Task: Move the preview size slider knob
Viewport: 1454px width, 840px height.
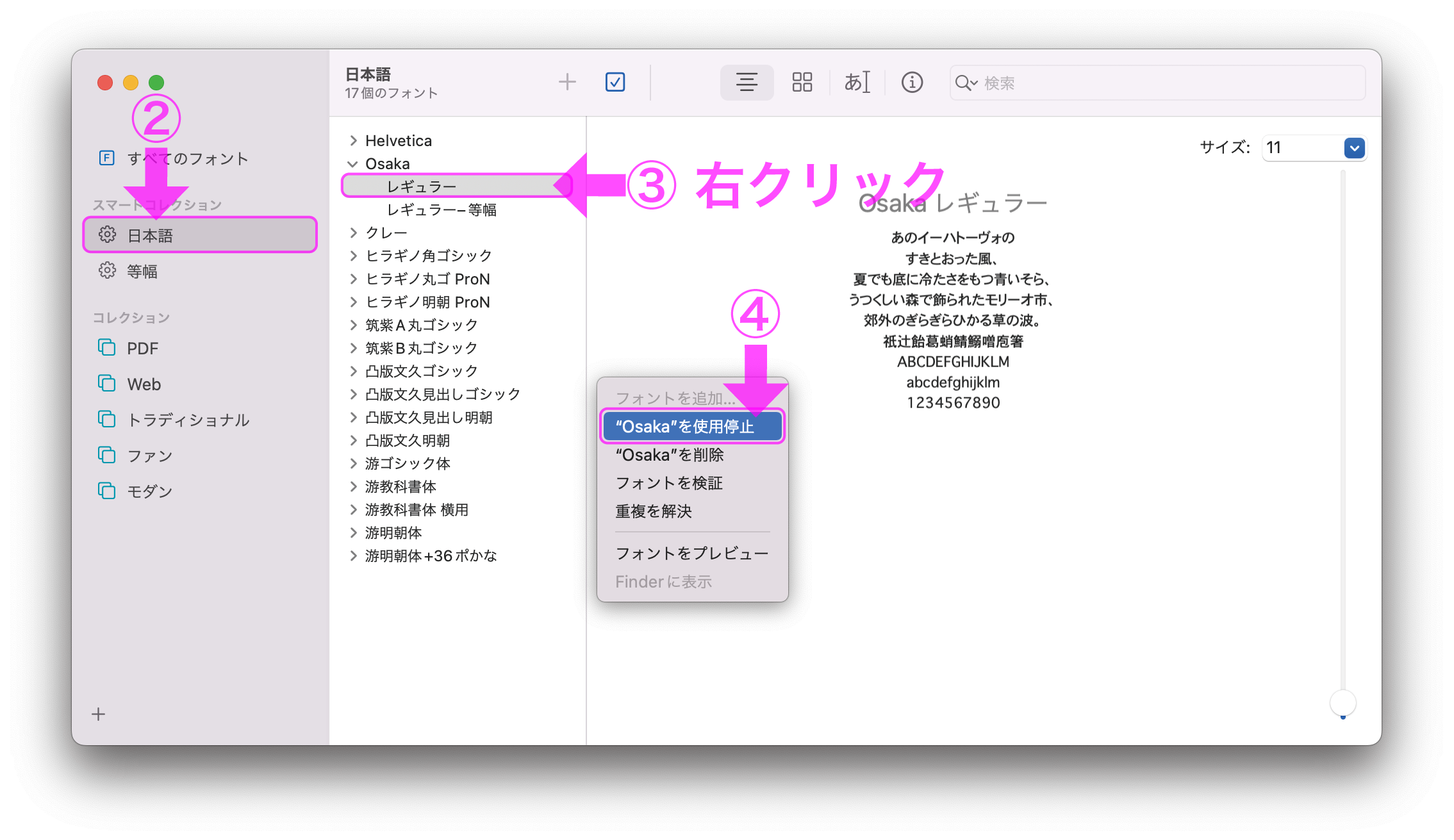Action: [x=1343, y=702]
